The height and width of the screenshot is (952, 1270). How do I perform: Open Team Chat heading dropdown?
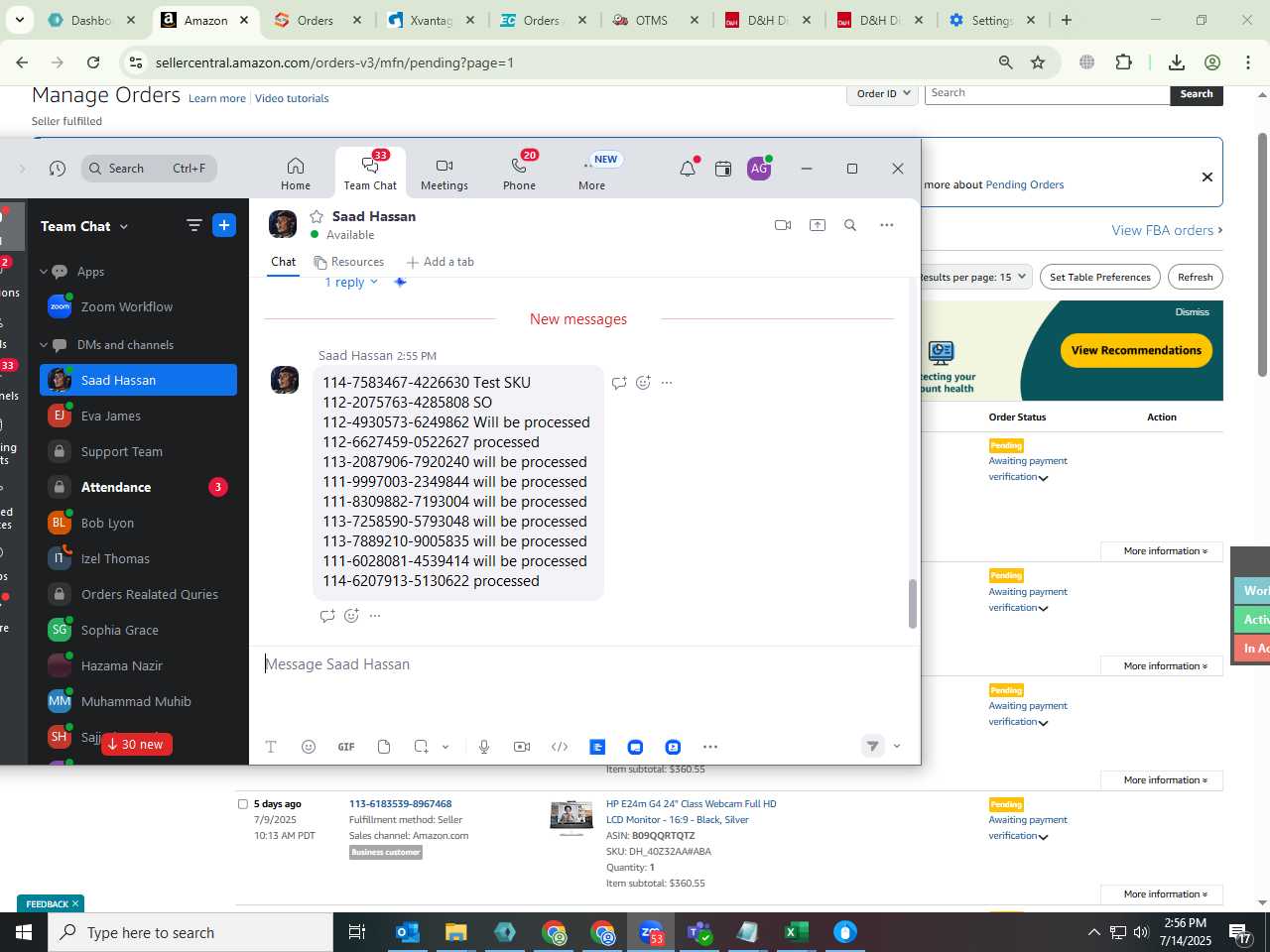(x=84, y=226)
